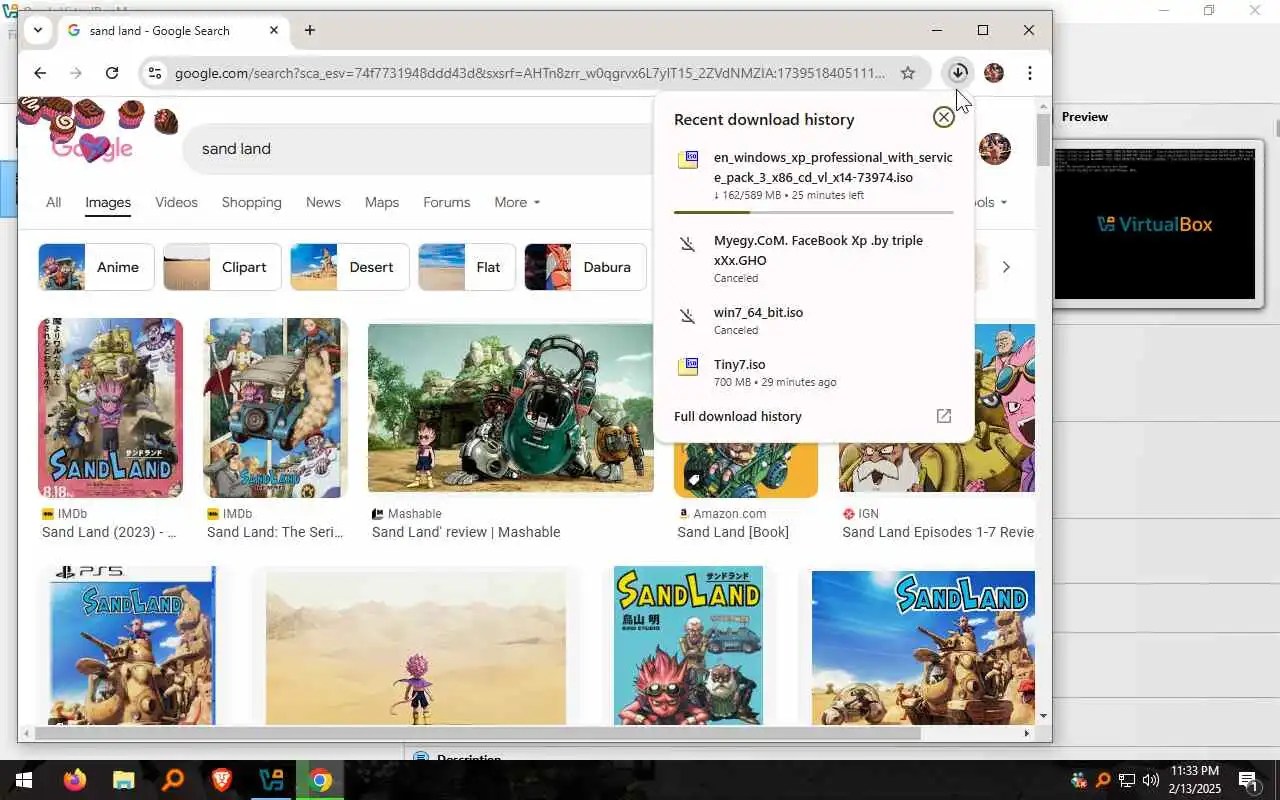
Task: Open notification center in taskbar
Action: pyautogui.click(x=1248, y=780)
